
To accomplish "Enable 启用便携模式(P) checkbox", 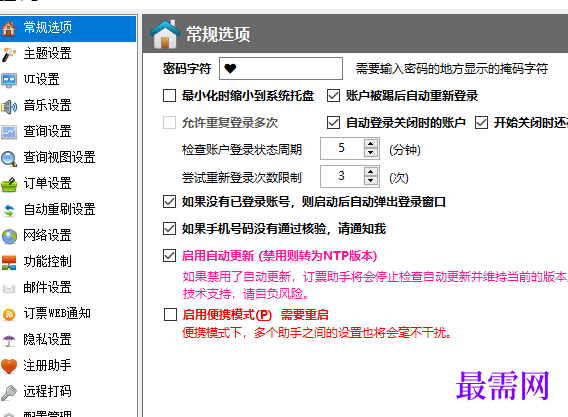I will [x=170, y=315].
